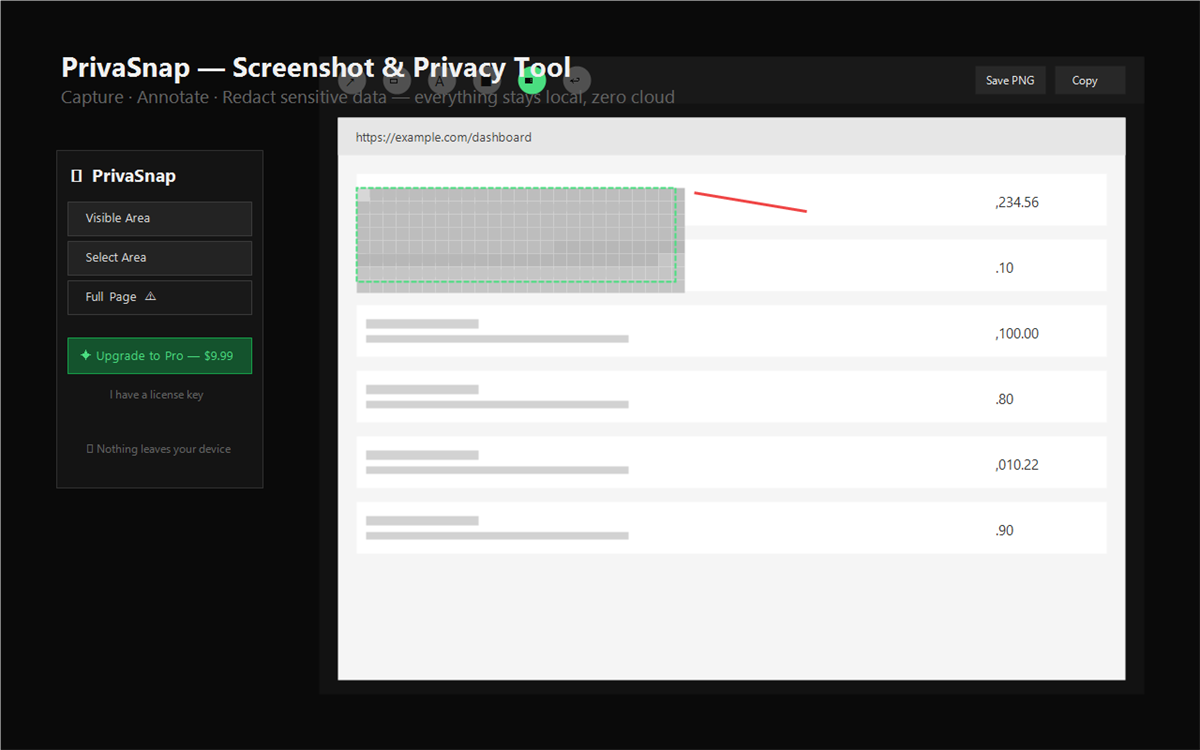Click Save PNG button

tap(1010, 80)
